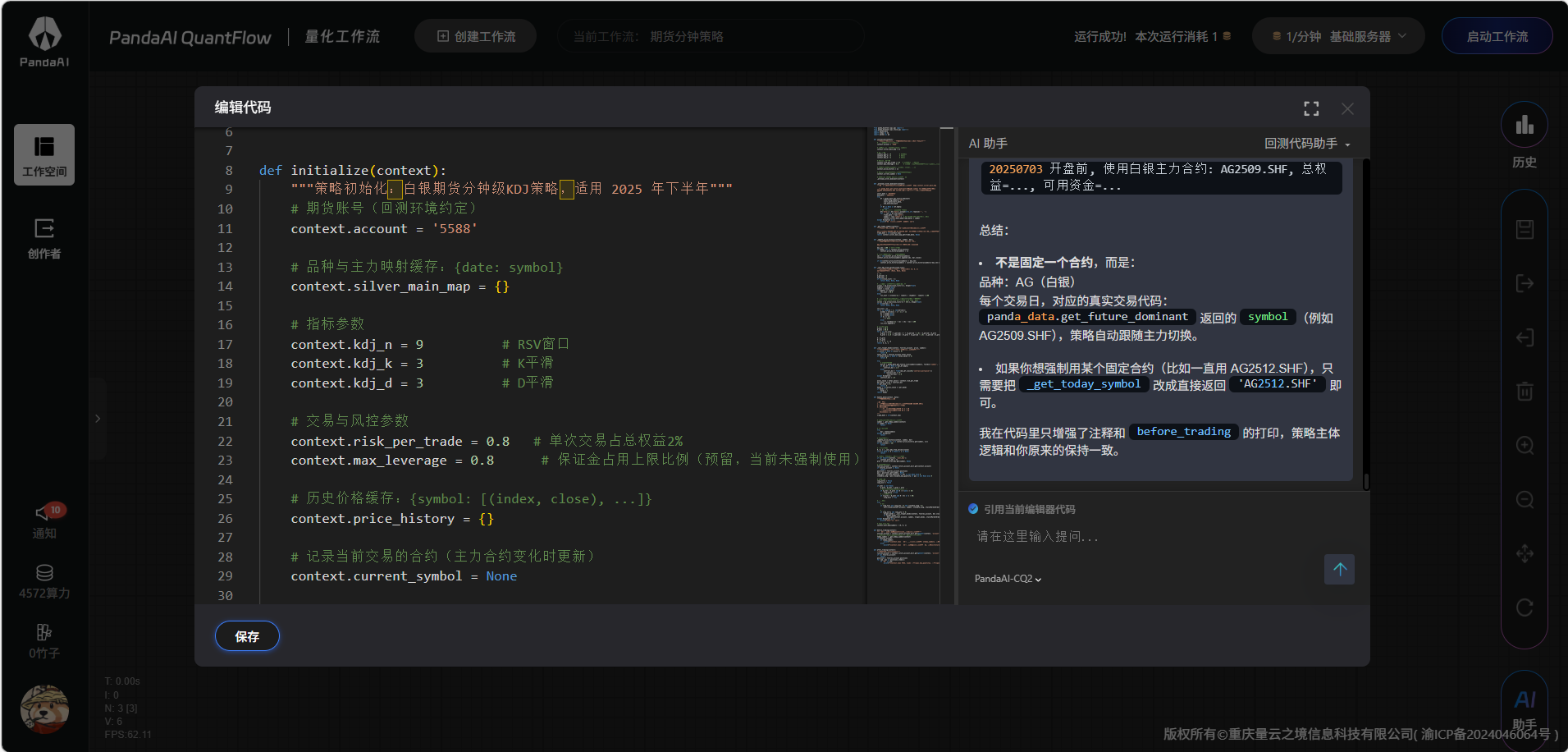Click the AI 助手 panel title

[988, 144]
